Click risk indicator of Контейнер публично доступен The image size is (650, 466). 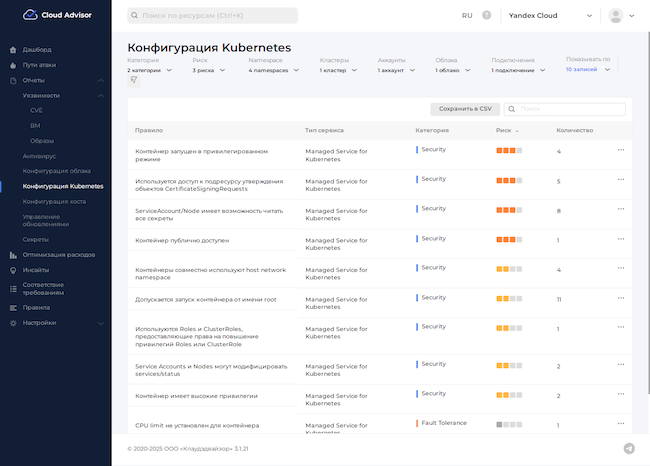pyautogui.click(x=509, y=239)
